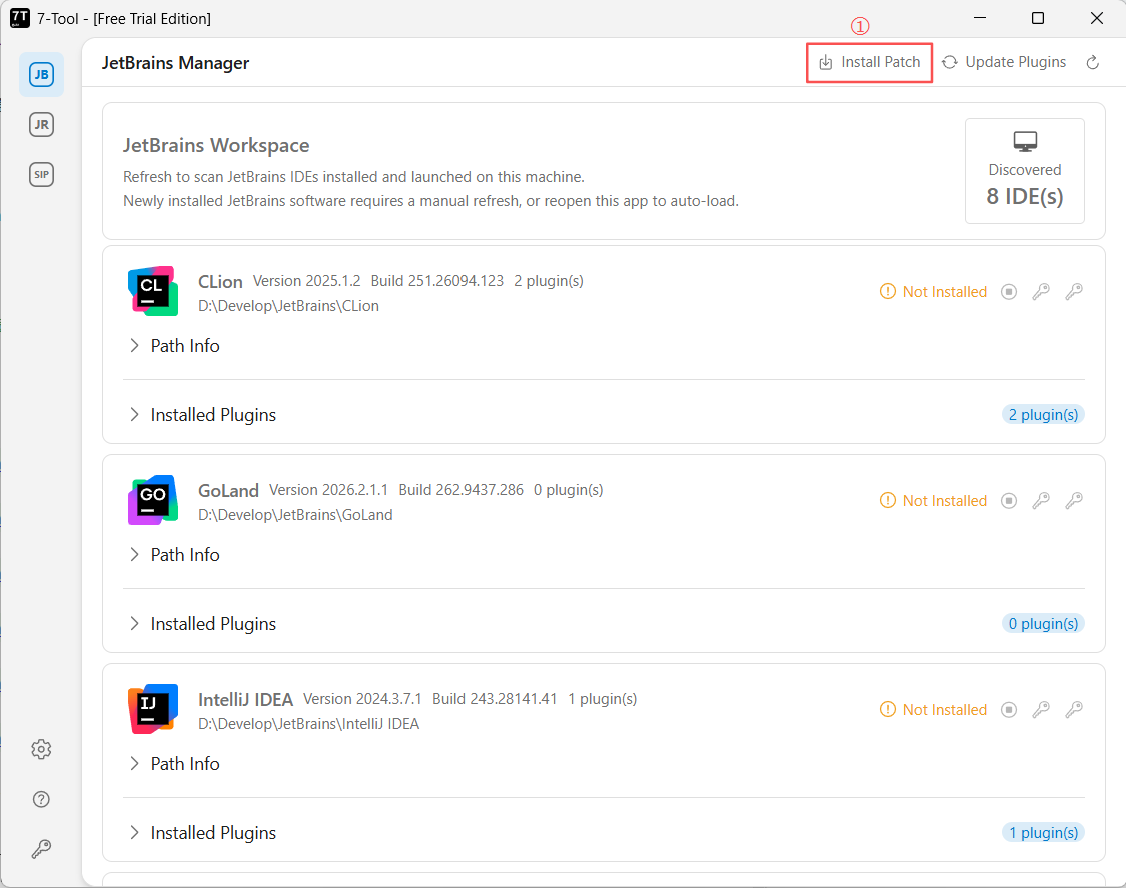
Task: Expand Installed Plugins under CLion
Action: (202, 414)
